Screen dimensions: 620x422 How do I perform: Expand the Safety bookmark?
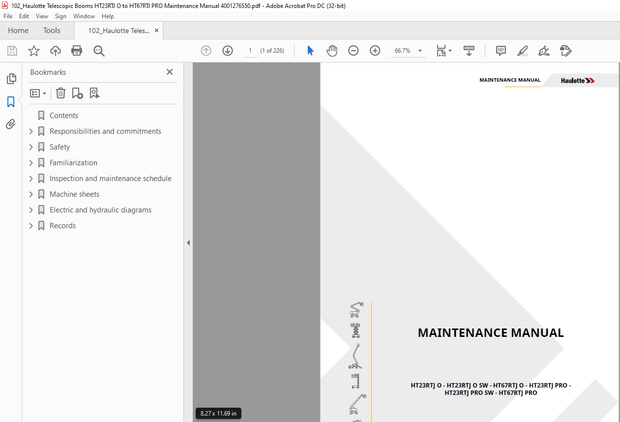click(x=31, y=147)
